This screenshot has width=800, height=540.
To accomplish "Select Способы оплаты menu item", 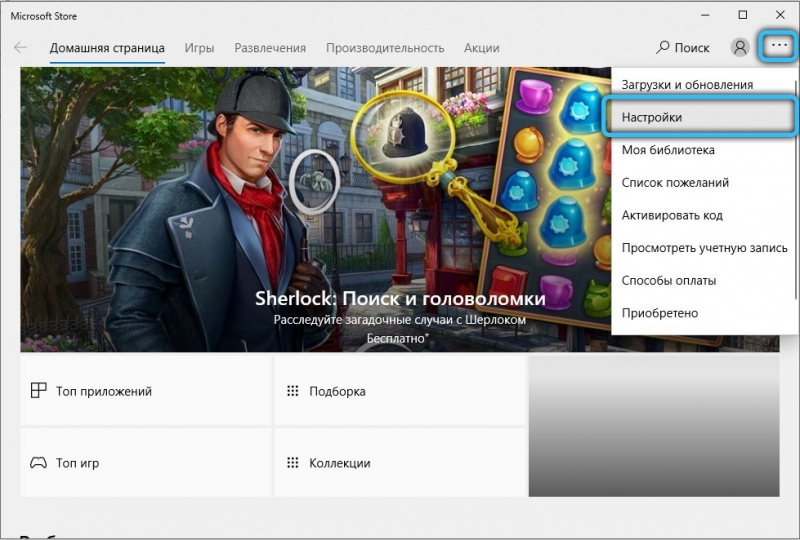I will [704, 281].
